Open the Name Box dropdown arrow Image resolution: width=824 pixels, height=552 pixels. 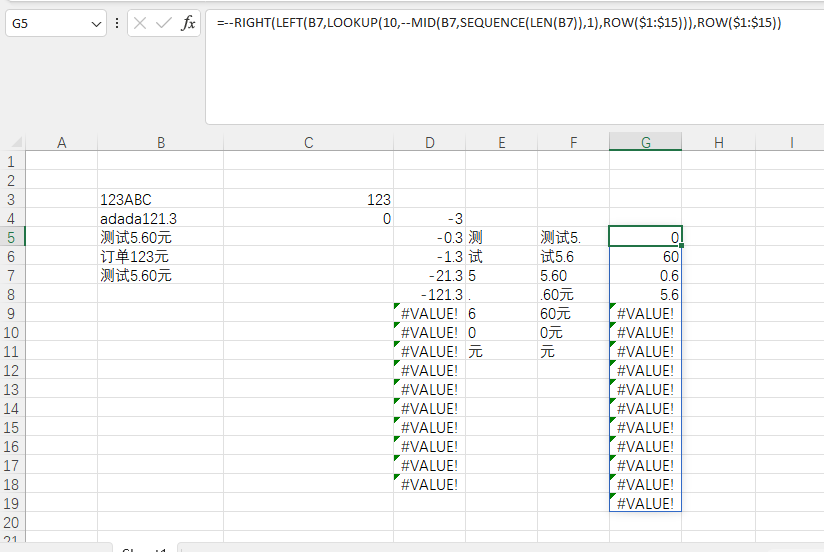pos(96,24)
